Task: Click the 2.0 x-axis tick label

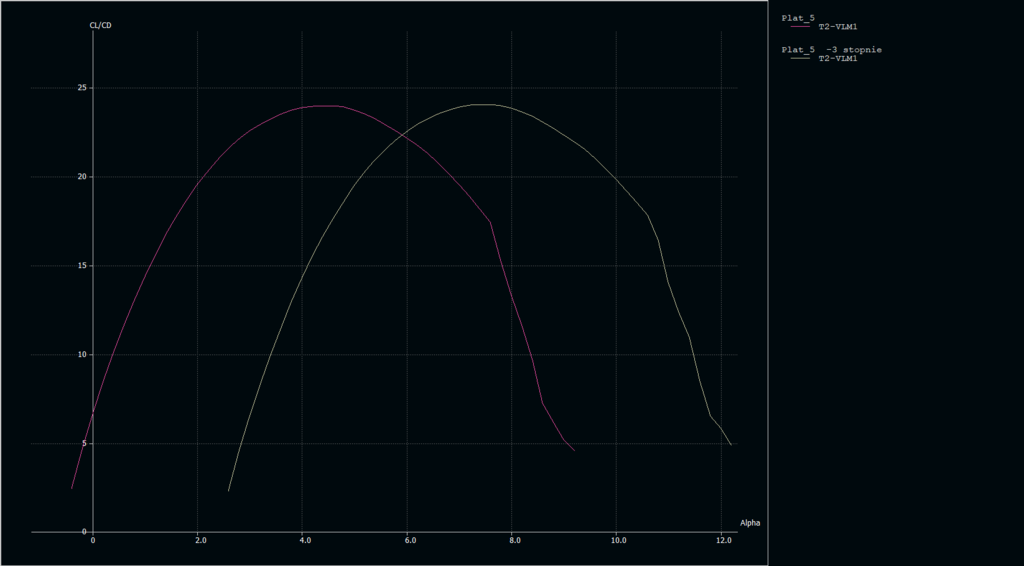Action: [200, 541]
